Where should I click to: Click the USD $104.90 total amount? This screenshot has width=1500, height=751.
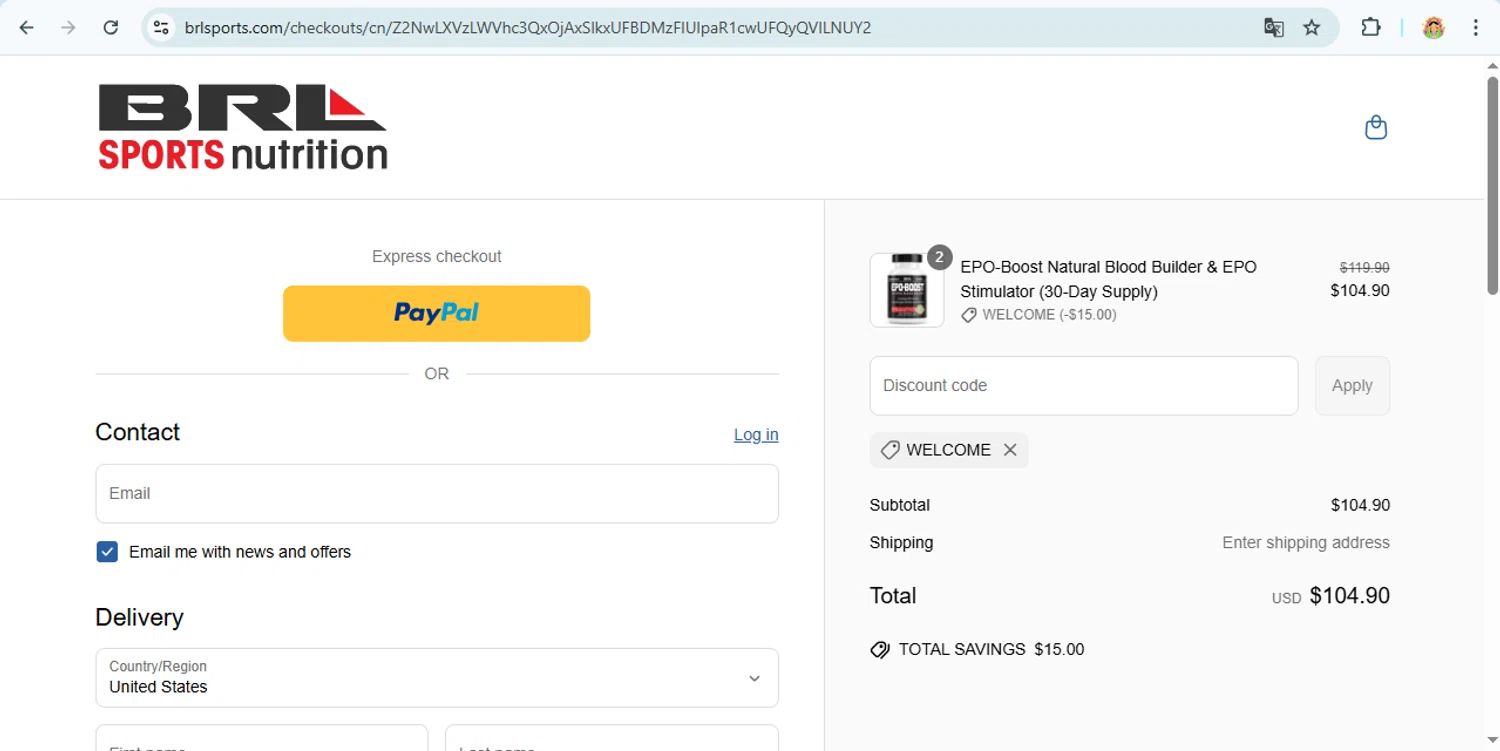[x=1331, y=596]
